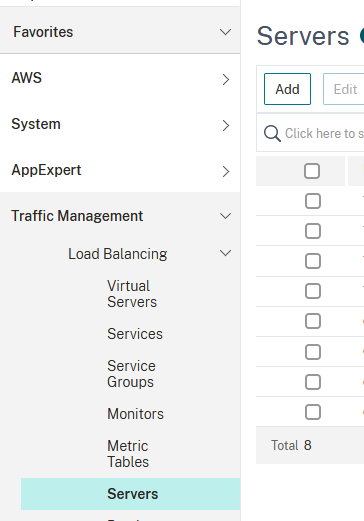Expand the AppExpert section arrow
364x521 pixels.
click(x=226, y=171)
